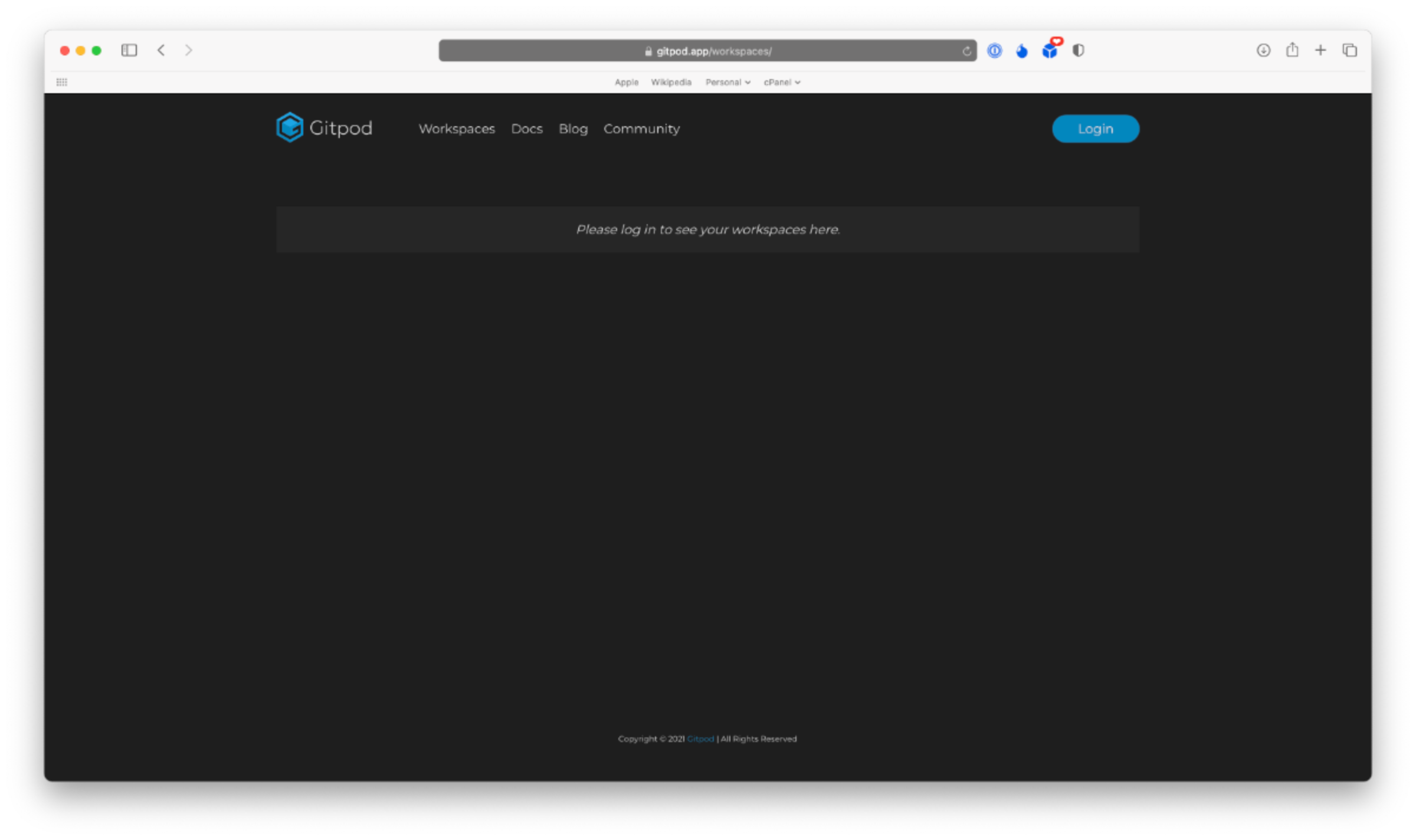The image size is (1416, 840).
Task: Open the Docs nav item
Action: point(526,129)
